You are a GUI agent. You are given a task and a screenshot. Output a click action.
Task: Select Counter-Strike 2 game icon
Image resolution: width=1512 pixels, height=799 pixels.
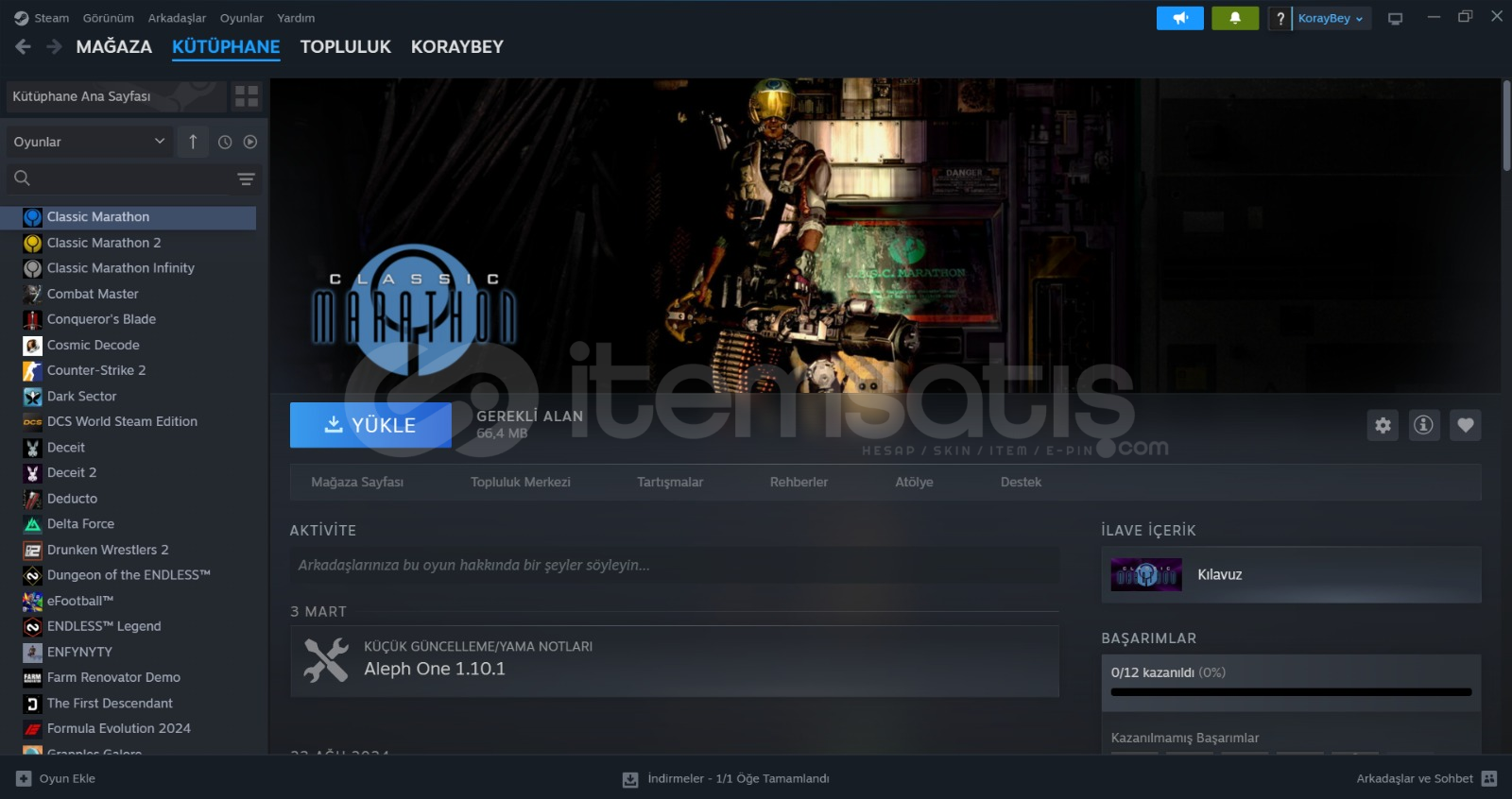32,370
